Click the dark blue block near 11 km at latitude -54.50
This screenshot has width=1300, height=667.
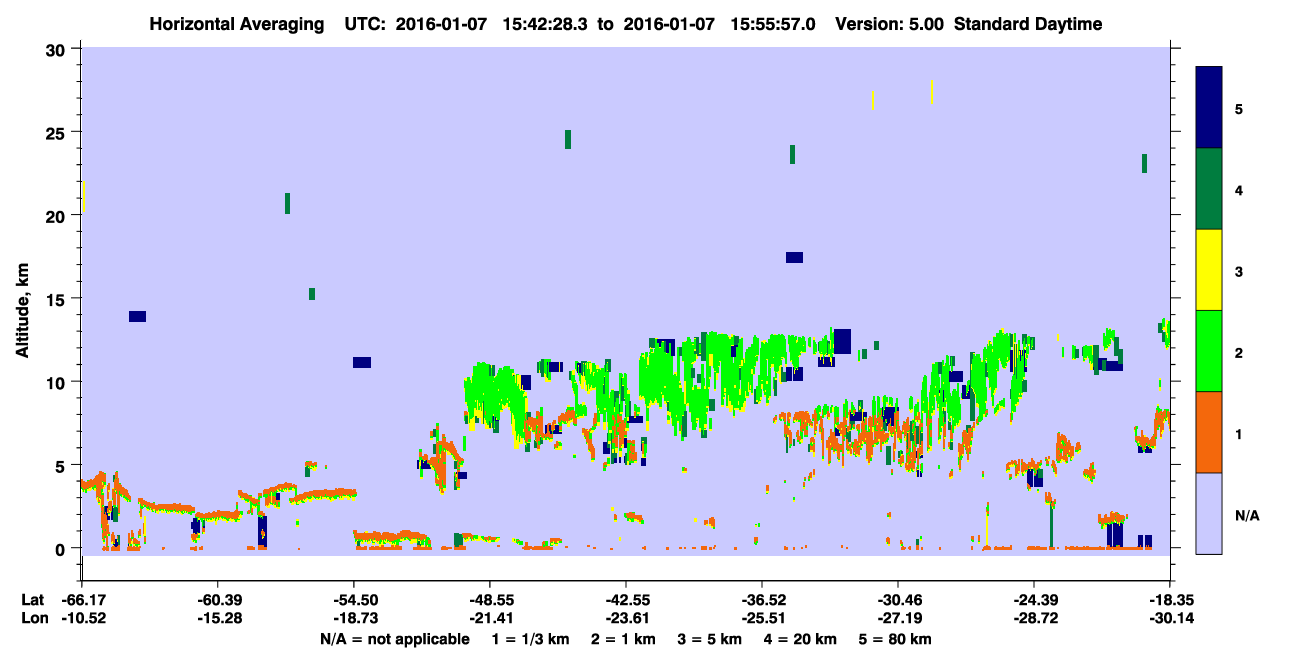362,362
